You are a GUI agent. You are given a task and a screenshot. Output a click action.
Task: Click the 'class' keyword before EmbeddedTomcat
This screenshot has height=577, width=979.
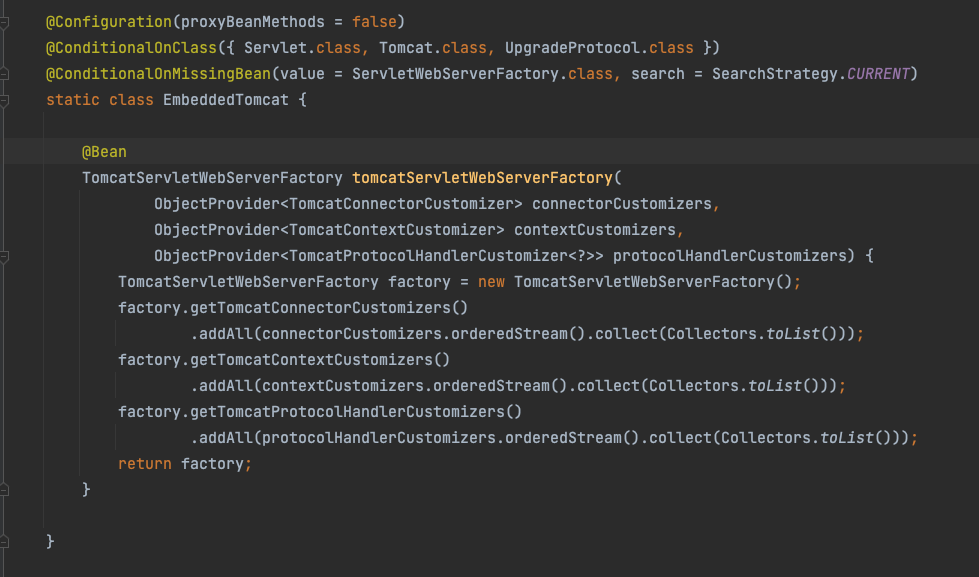pos(131,100)
